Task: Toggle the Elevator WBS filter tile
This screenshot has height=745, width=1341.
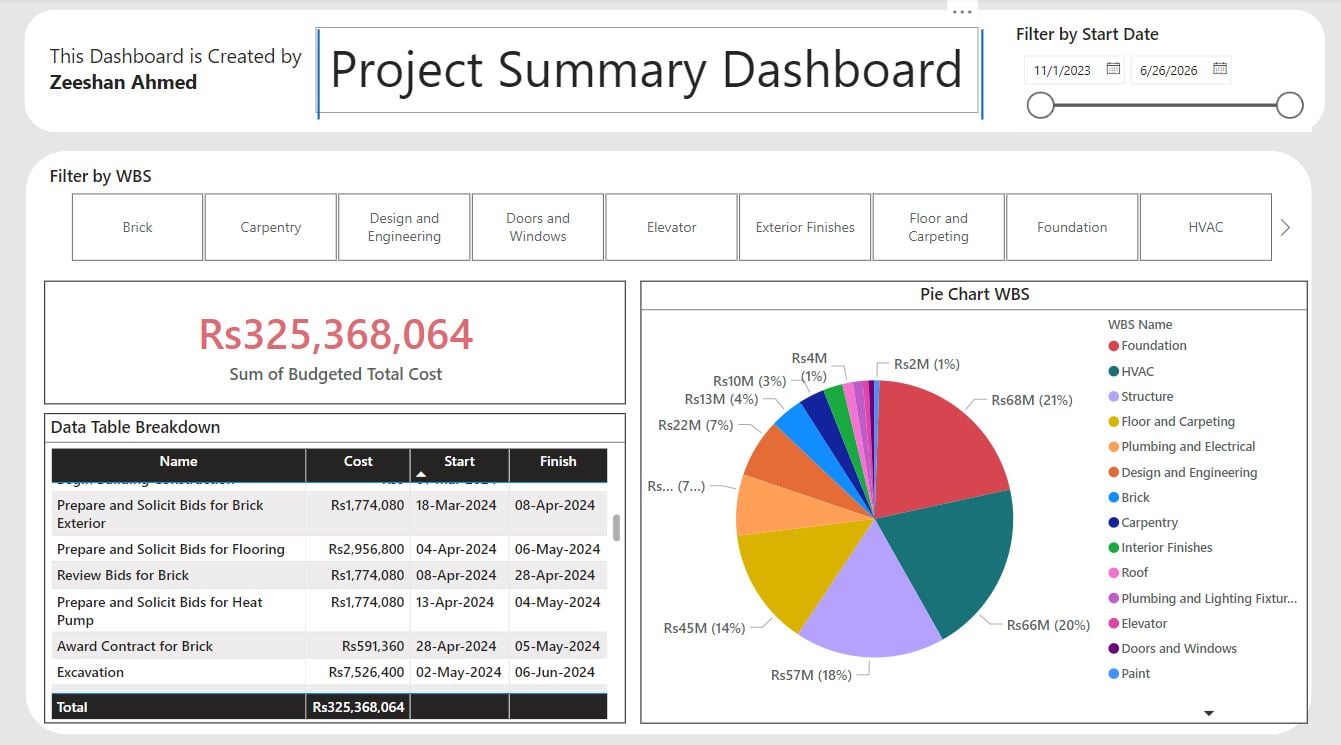Action: tap(672, 227)
